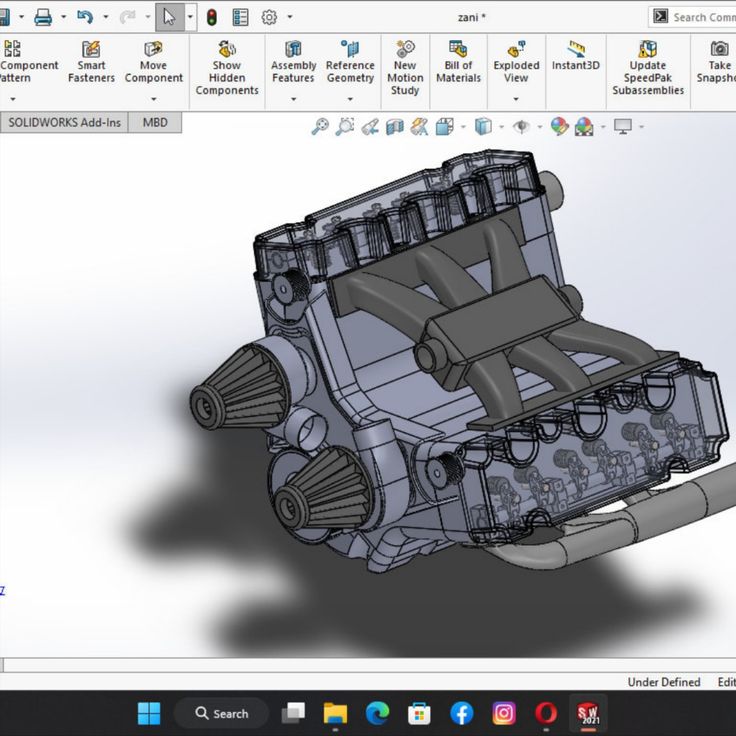Expand Move Component dropdown arrow

tap(153, 99)
